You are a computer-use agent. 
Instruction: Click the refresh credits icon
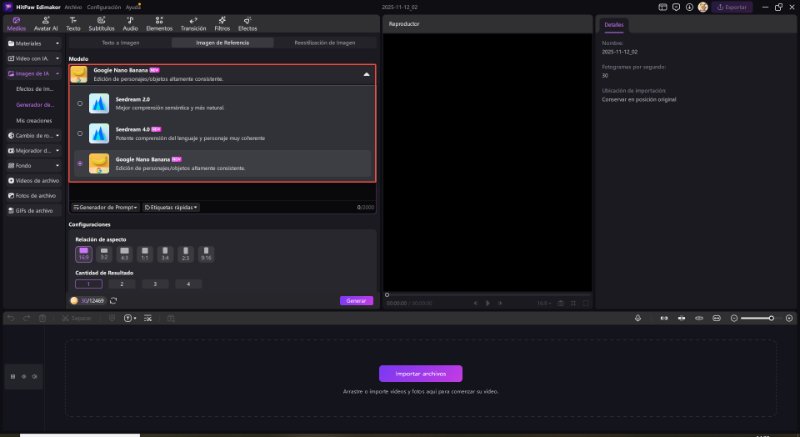click(x=114, y=300)
